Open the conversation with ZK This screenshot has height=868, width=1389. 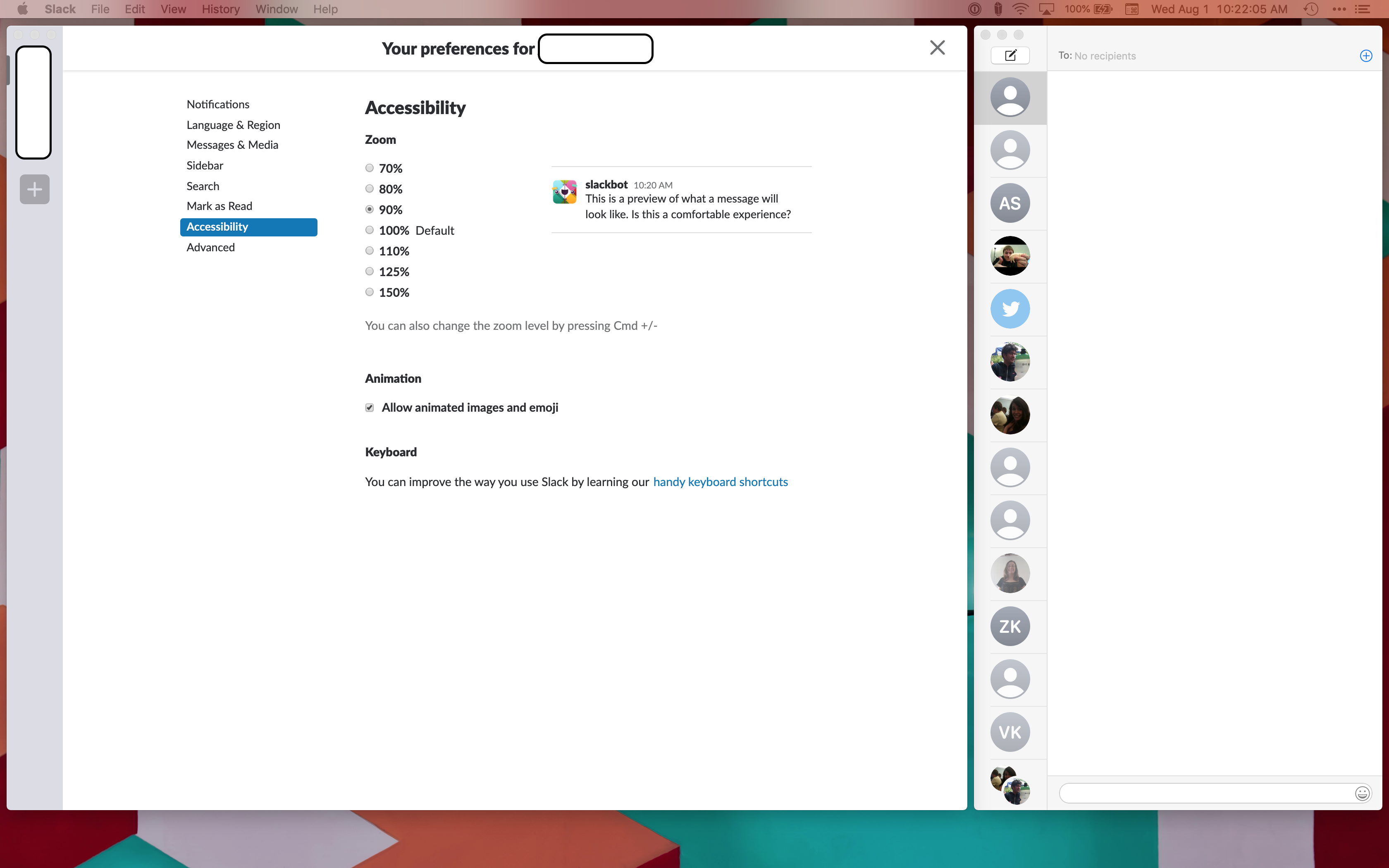1010,626
